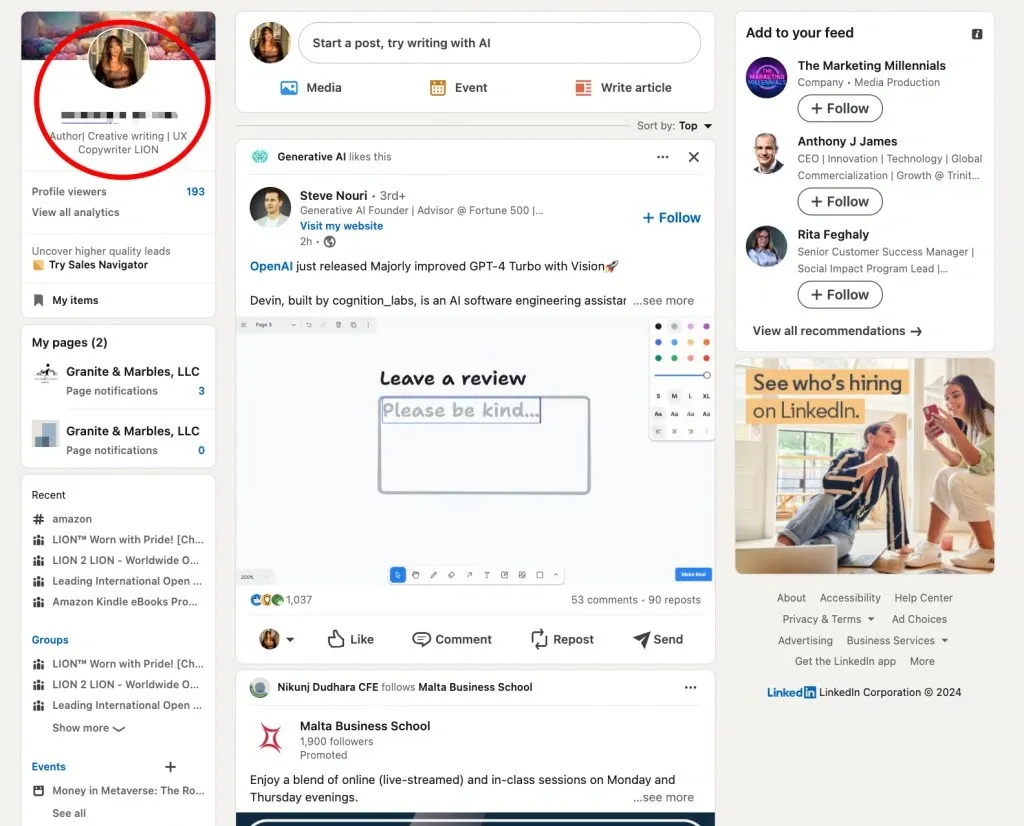The height and width of the screenshot is (826, 1024).
Task: Click the Generative AI page icon
Action: [260, 157]
